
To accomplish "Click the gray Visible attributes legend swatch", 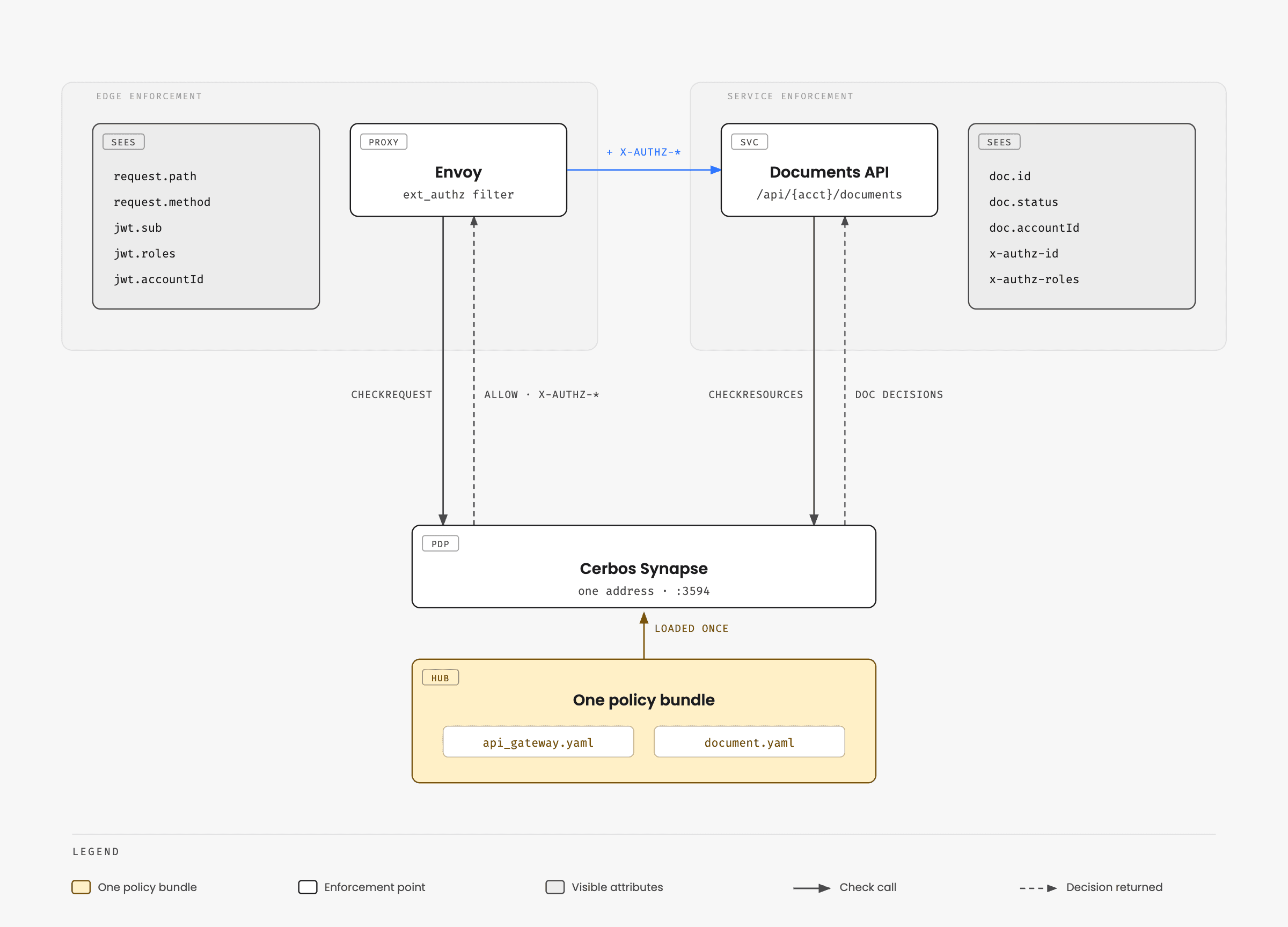I will pyautogui.click(x=555, y=887).
